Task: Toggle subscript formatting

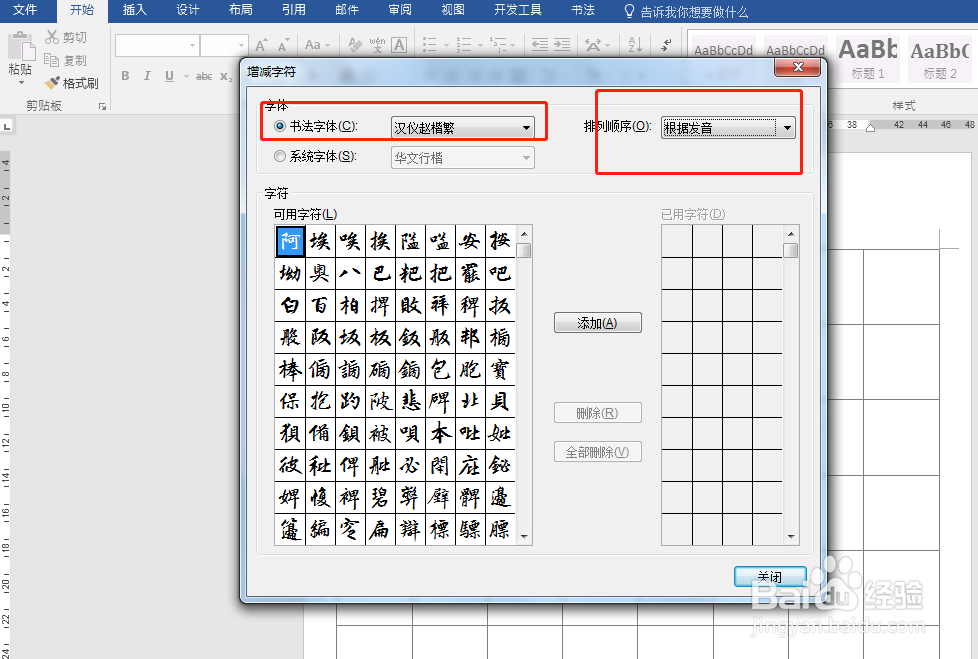Action: tap(225, 77)
